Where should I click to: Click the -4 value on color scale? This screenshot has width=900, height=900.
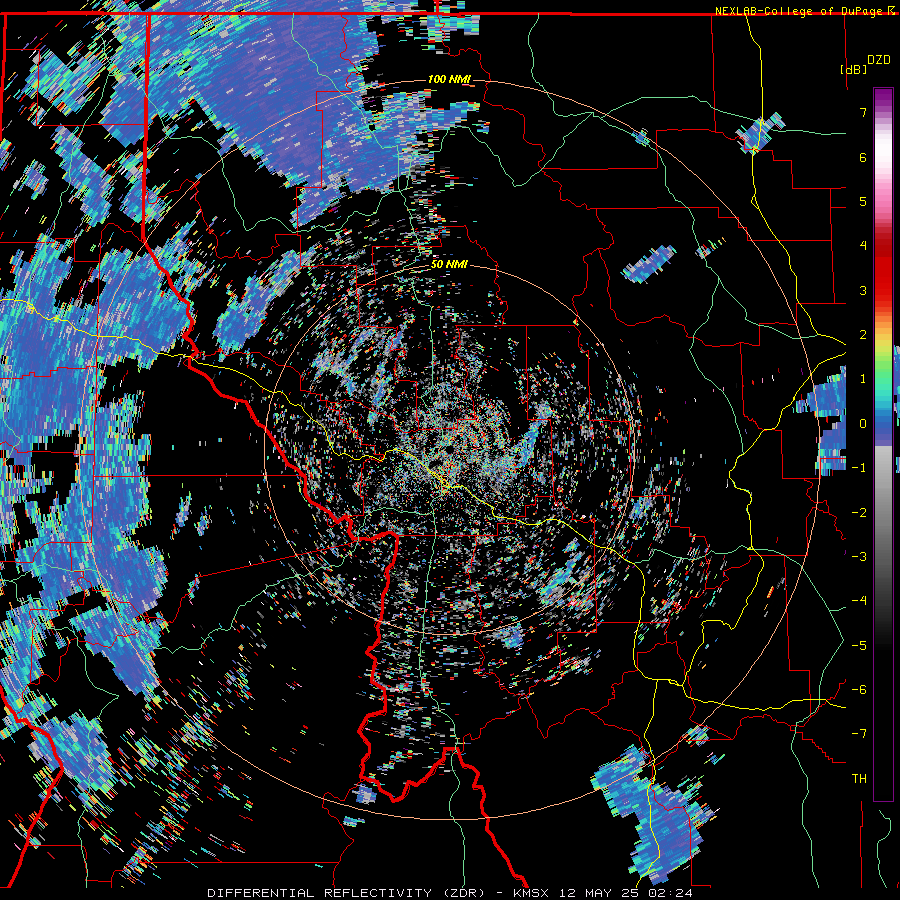coord(859,601)
